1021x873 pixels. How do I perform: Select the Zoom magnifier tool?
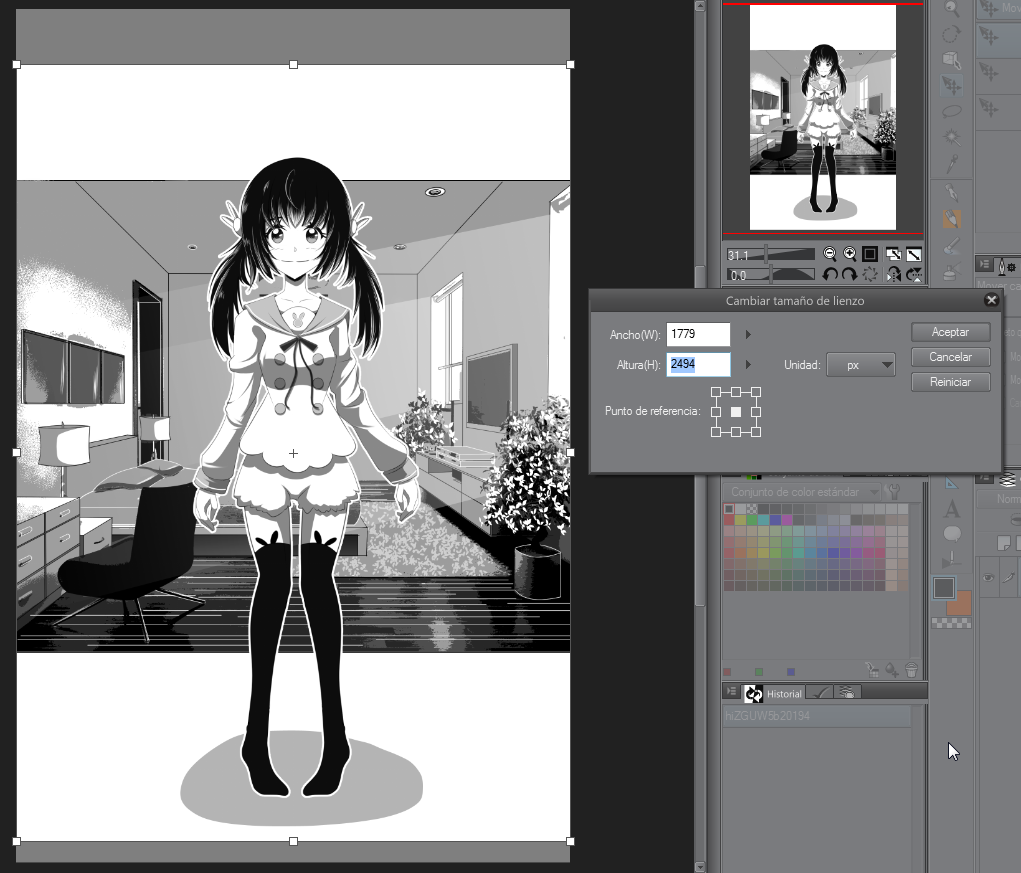click(x=952, y=9)
